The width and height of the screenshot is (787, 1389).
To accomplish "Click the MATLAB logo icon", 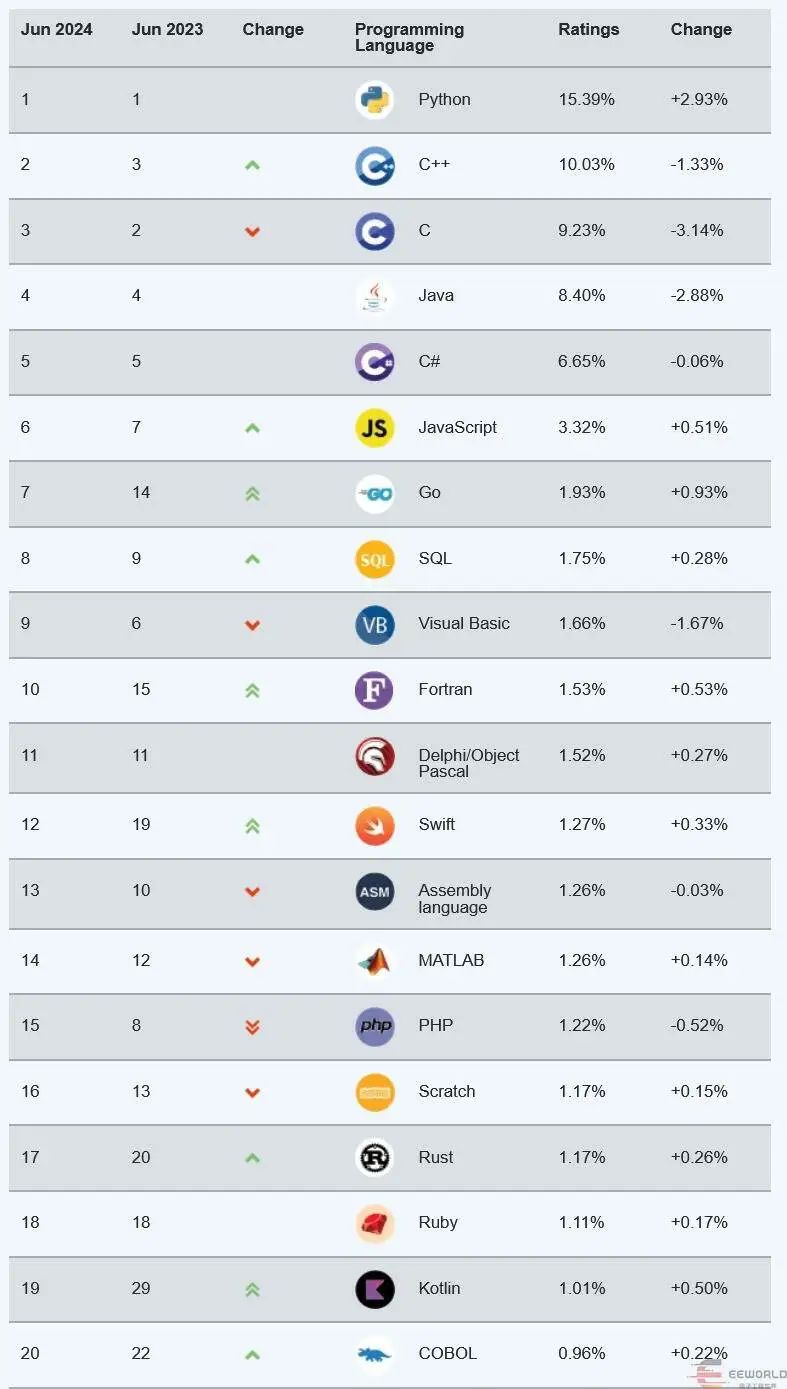I will point(374,961).
